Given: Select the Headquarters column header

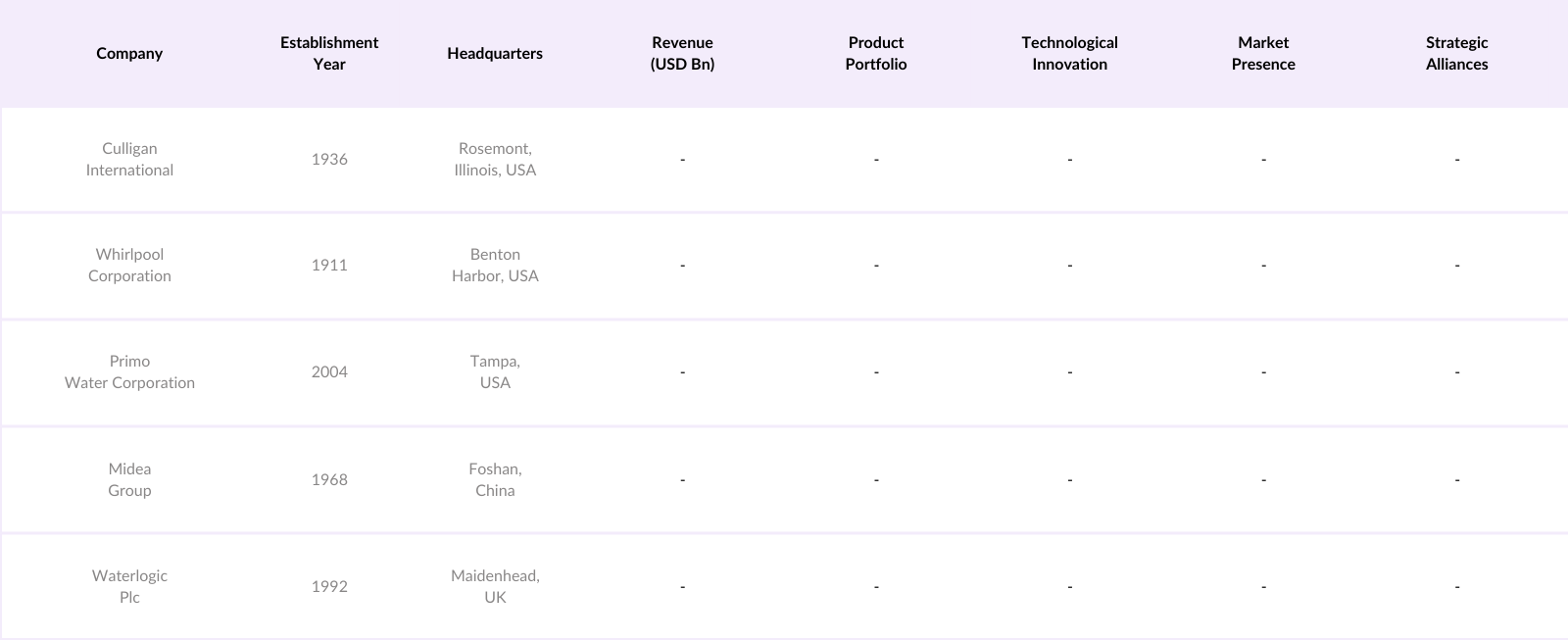Looking at the screenshot, I should [x=495, y=53].
